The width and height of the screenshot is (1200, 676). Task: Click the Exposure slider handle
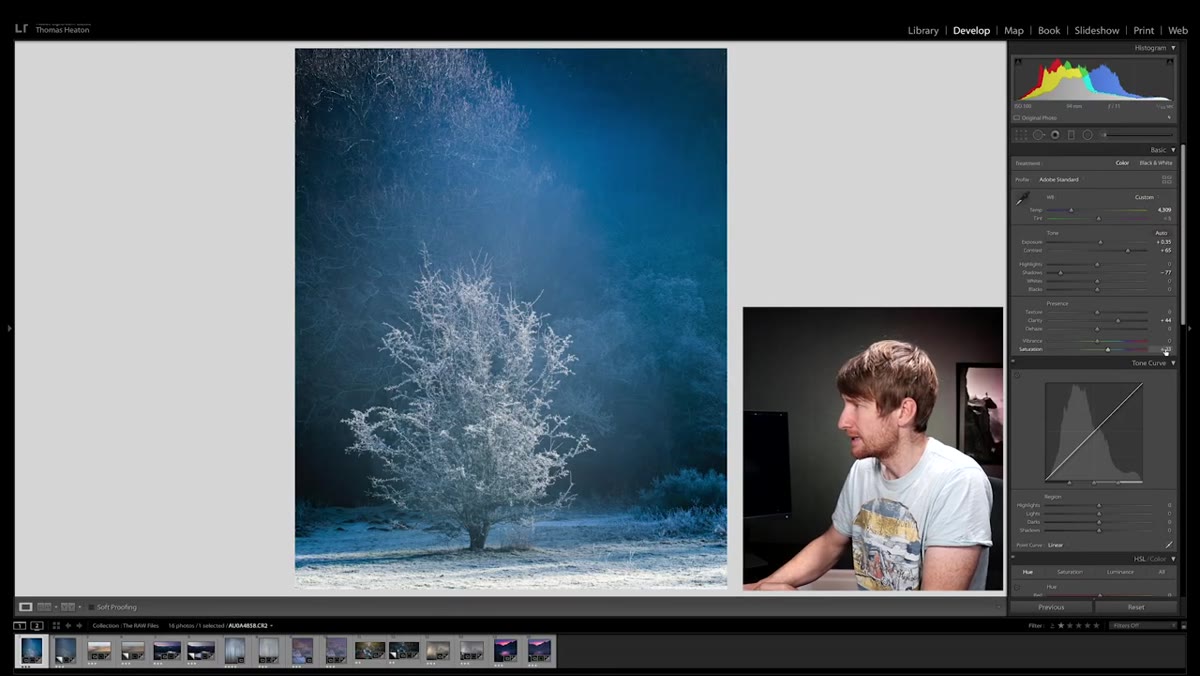(1101, 242)
